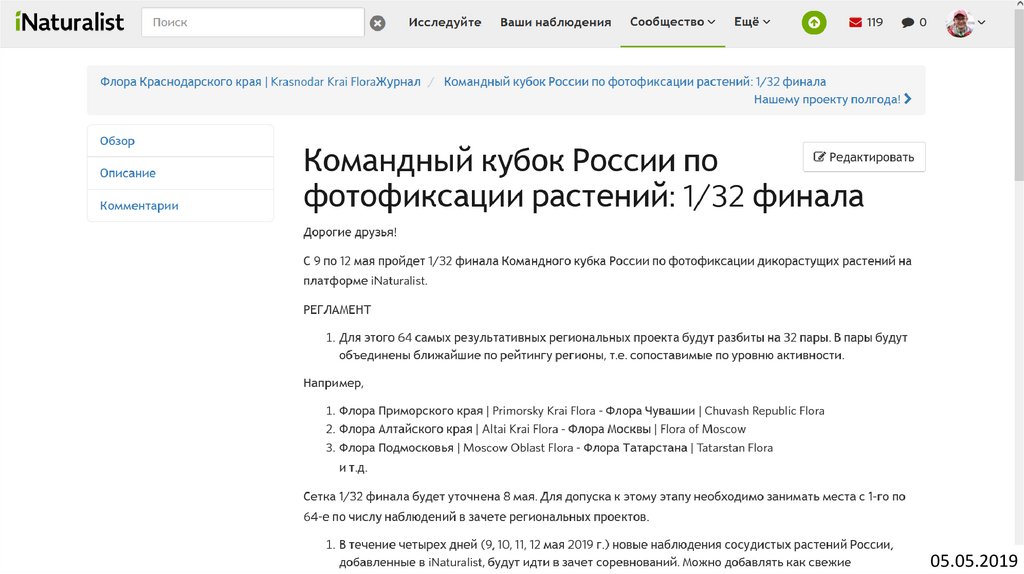Open Ваши наблюдения in the navigation bar

click(555, 22)
